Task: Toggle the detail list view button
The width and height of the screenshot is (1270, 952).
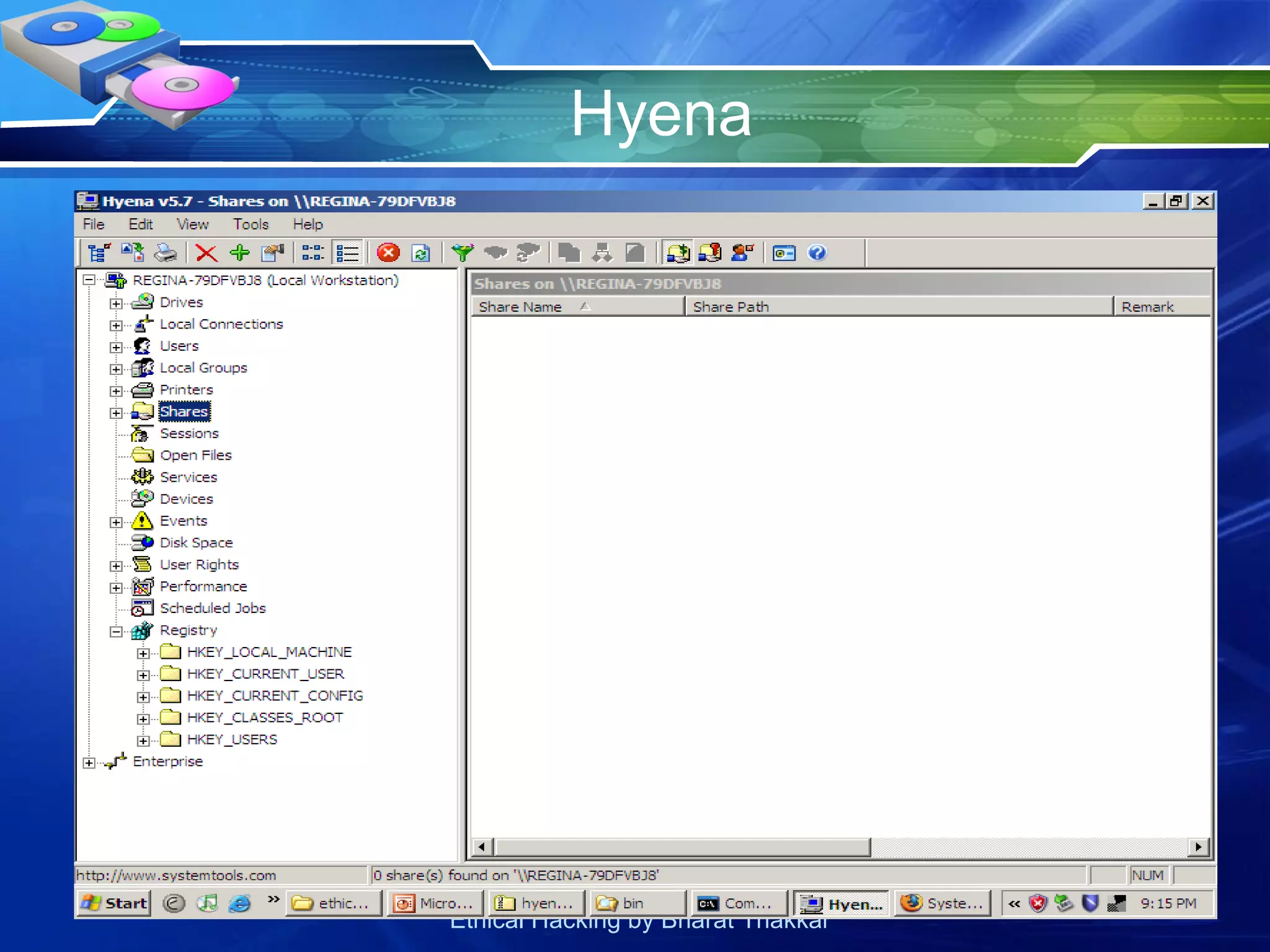Action: pos(347,253)
